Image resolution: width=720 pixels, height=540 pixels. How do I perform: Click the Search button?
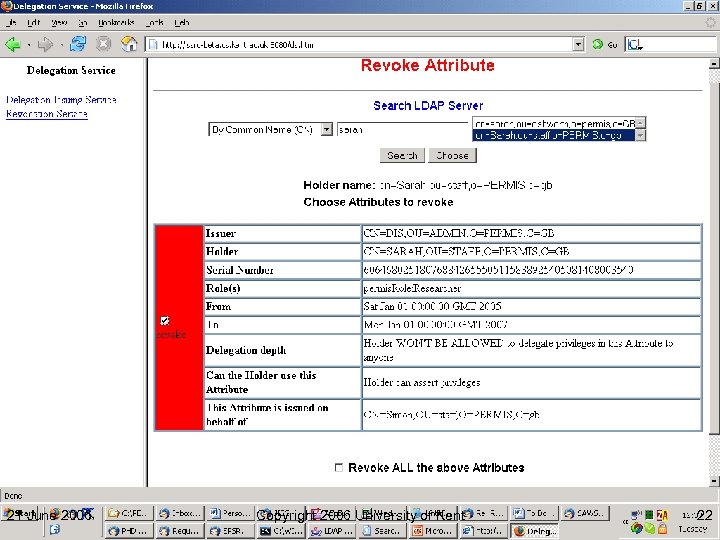[x=402, y=155]
